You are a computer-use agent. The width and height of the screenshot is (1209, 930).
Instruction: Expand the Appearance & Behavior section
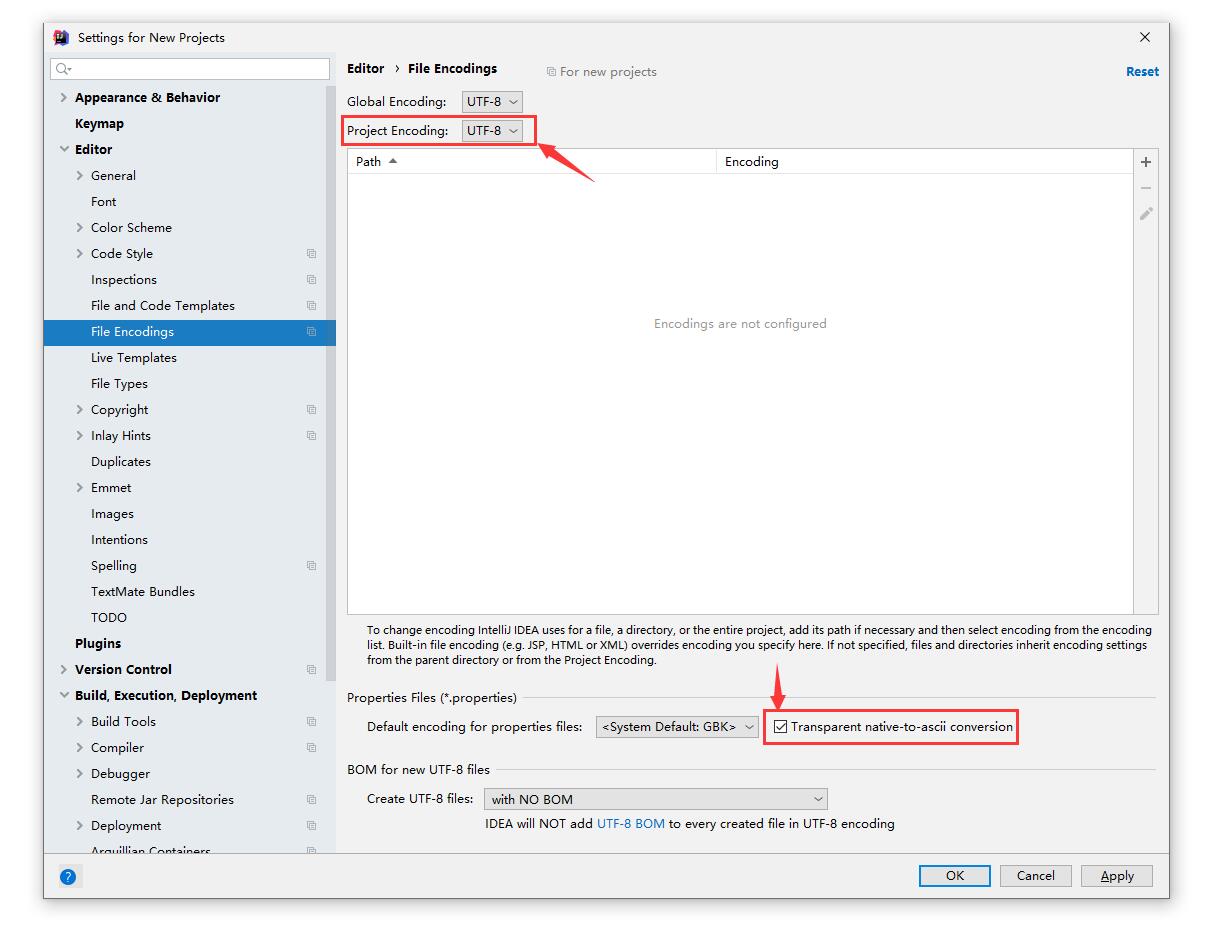coord(64,98)
